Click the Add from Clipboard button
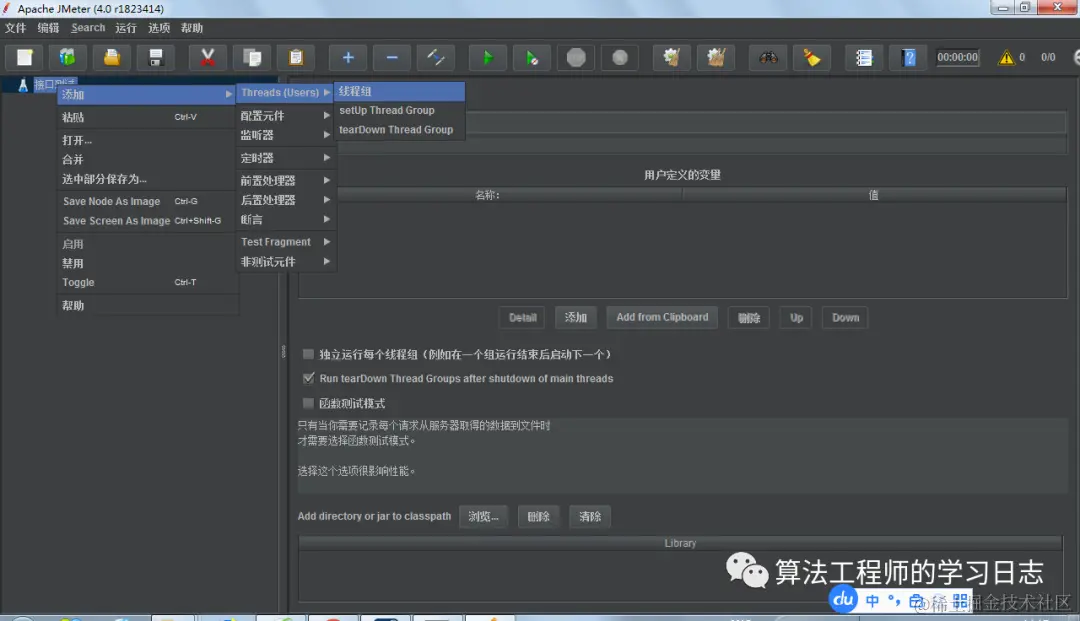1080x621 pixels. coord(662,317)
